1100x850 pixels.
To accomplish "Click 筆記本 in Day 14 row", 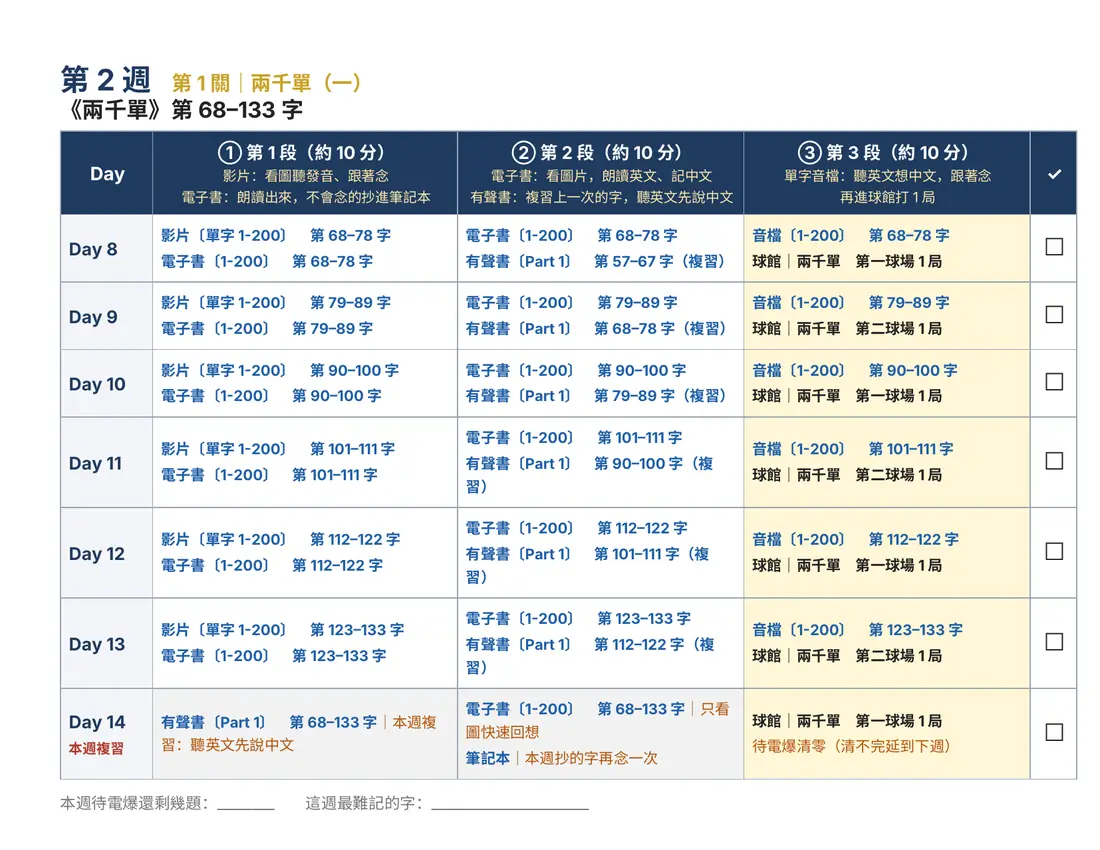I will point(488,758).
